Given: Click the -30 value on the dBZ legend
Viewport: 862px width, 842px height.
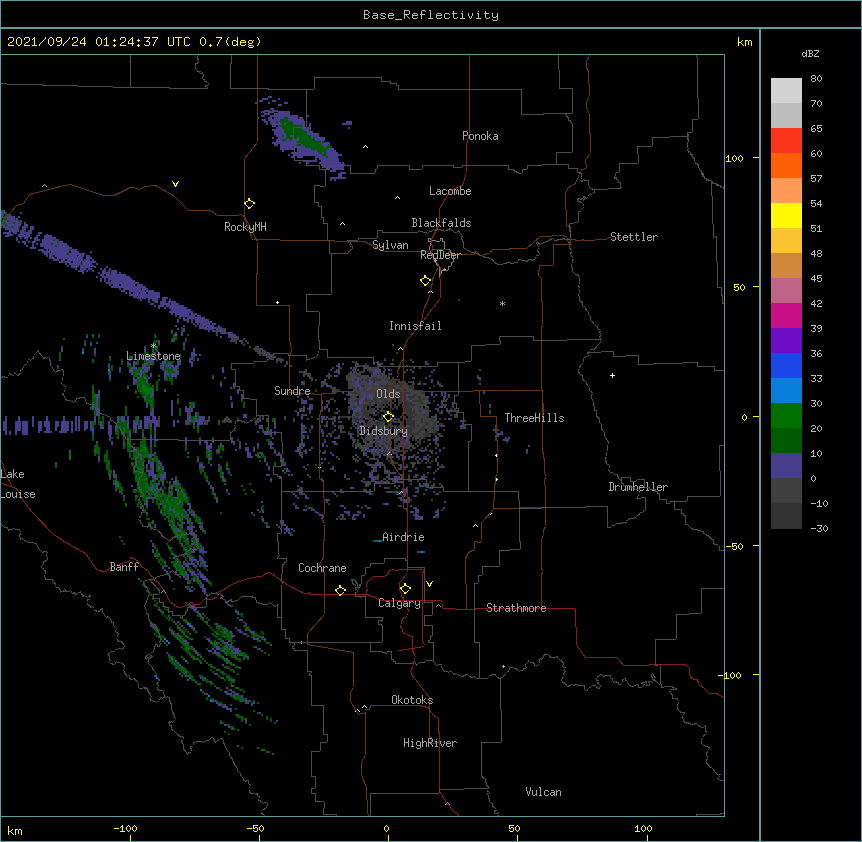Looking at the screenshot, I should point(819,528).
